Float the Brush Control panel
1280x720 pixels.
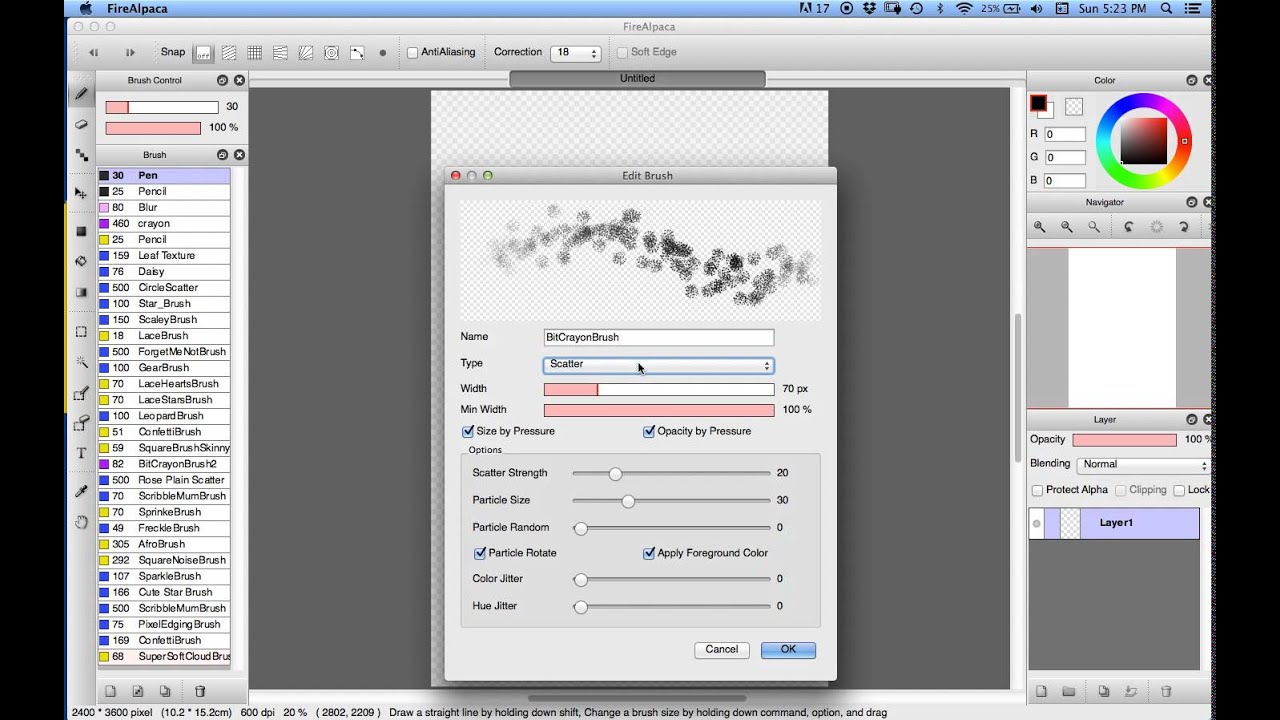coord(222,80)
